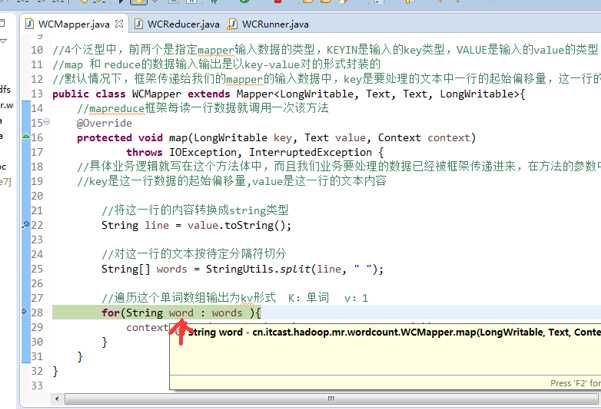Click the Java file icon on WCMapper.java tab
The image size is (601, 409).
tap(29, 24)
